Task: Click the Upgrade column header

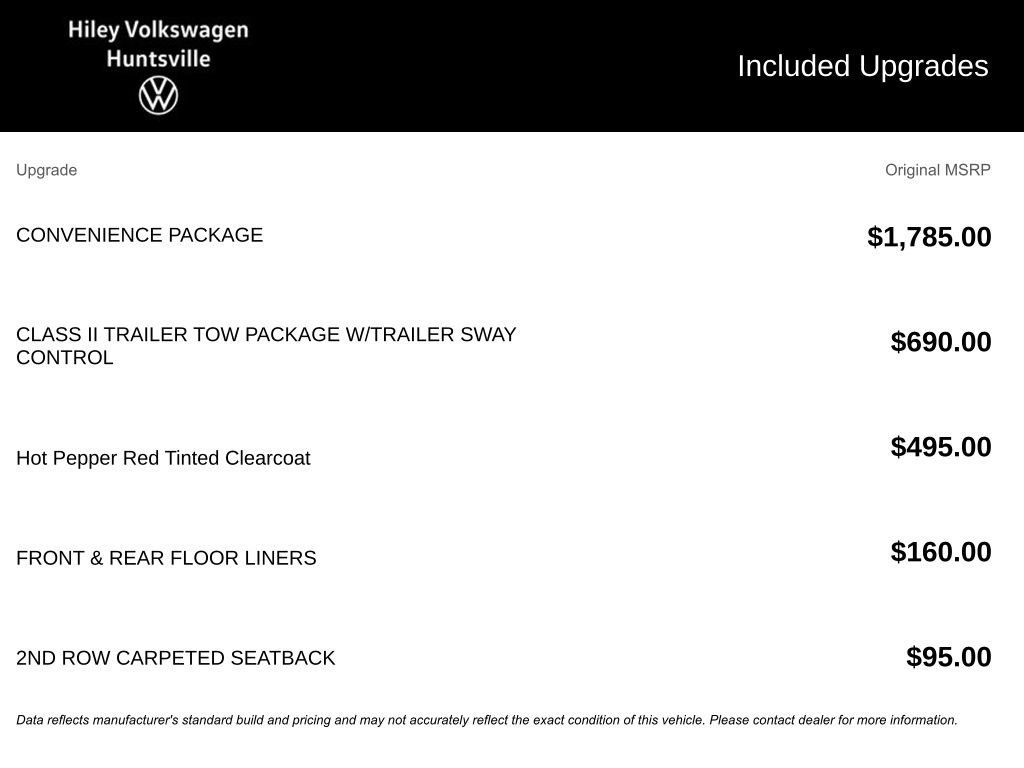Action: pyautogui.click(x=46, y=170)
